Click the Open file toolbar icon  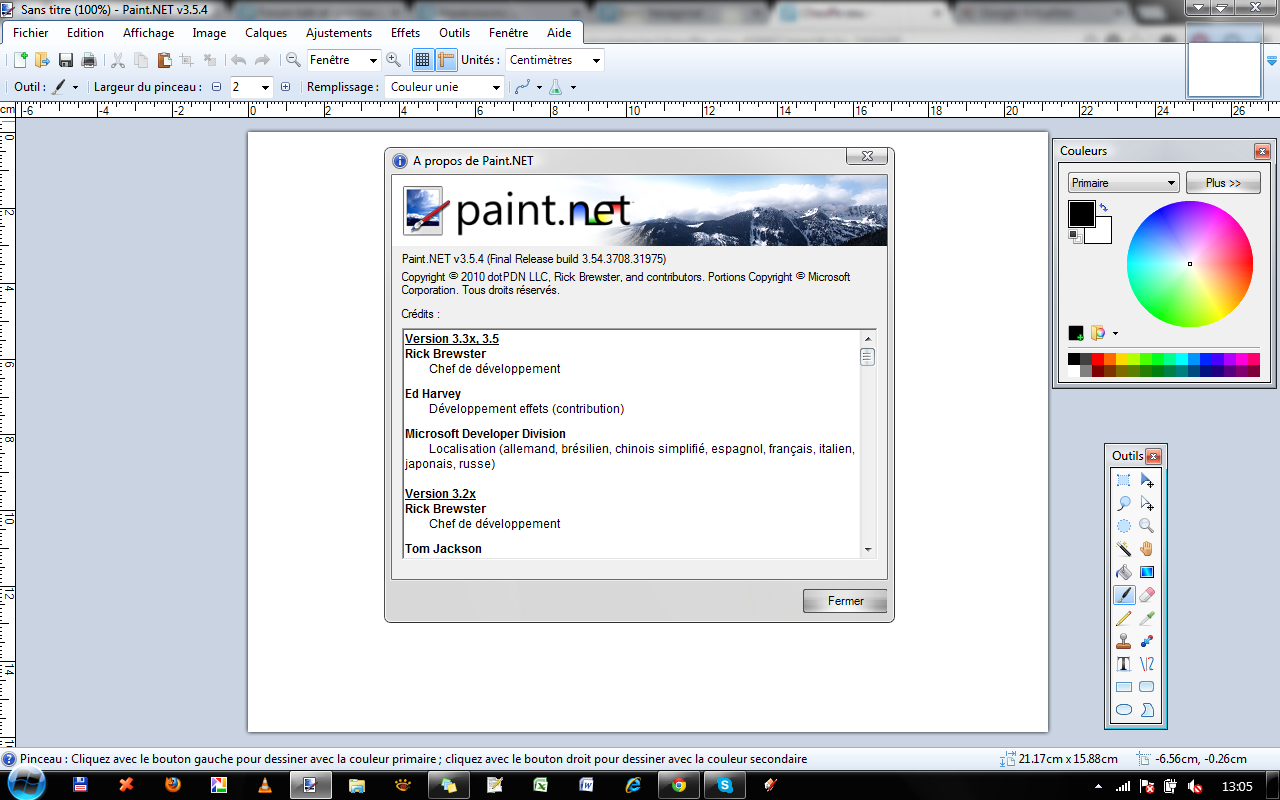tap(42, 60)
